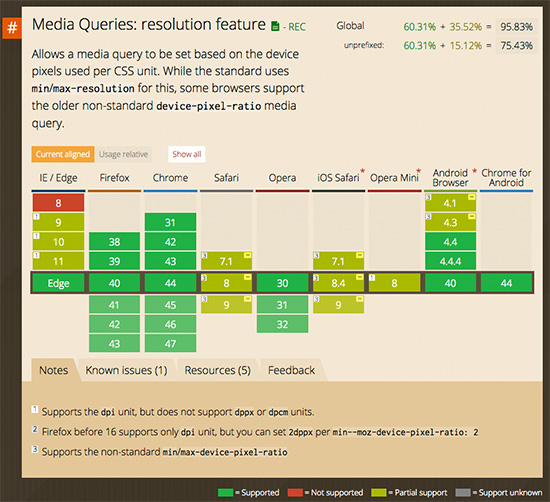
Task: Click the Opera column header
Action: (x=282, y=178)
